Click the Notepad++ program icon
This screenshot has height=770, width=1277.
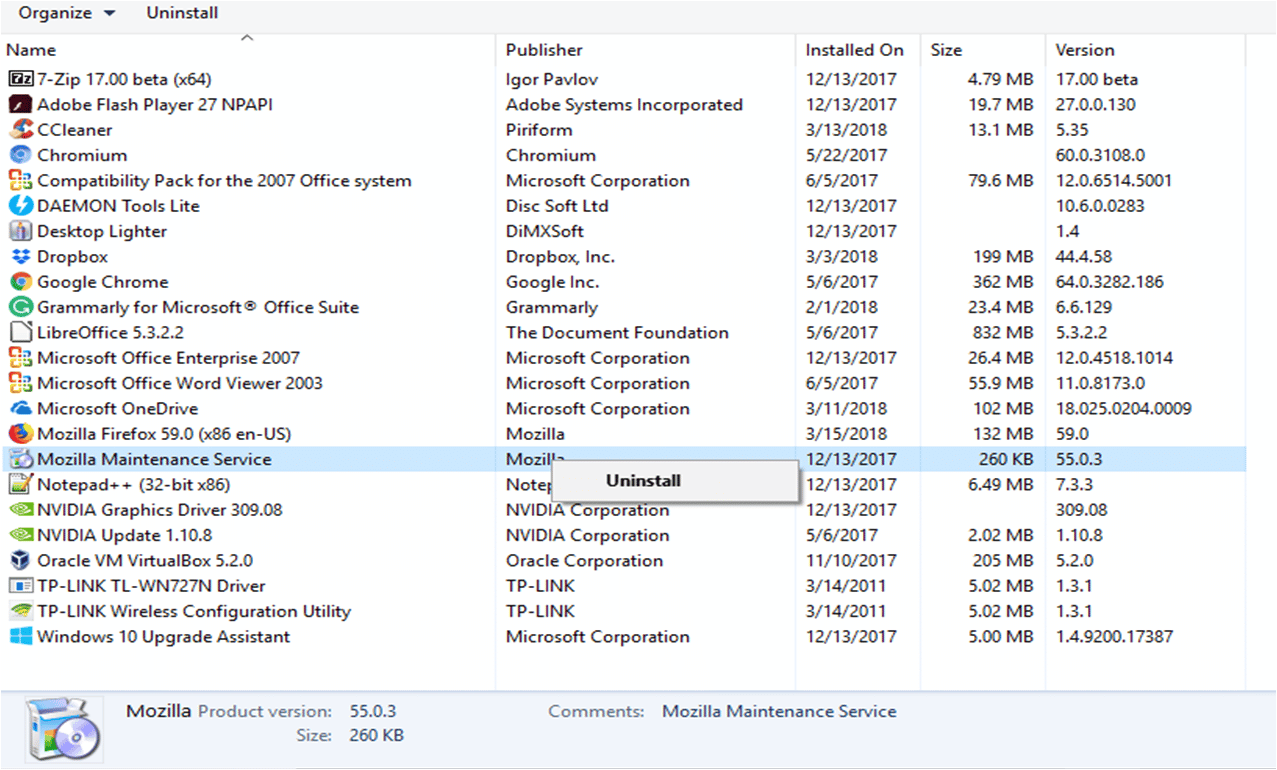point(21,485)
